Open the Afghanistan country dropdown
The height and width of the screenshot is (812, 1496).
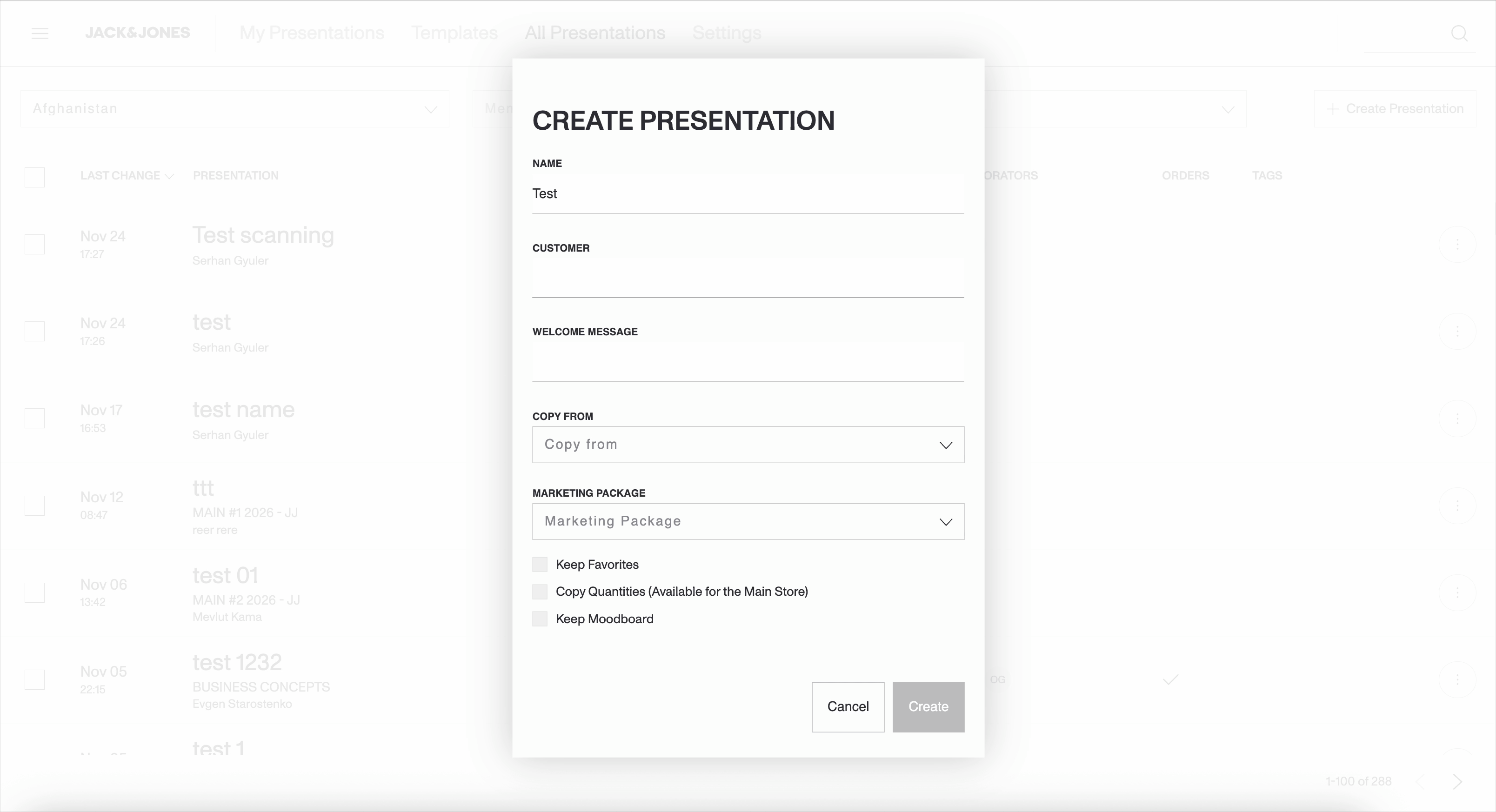click(x=234, y=109)
